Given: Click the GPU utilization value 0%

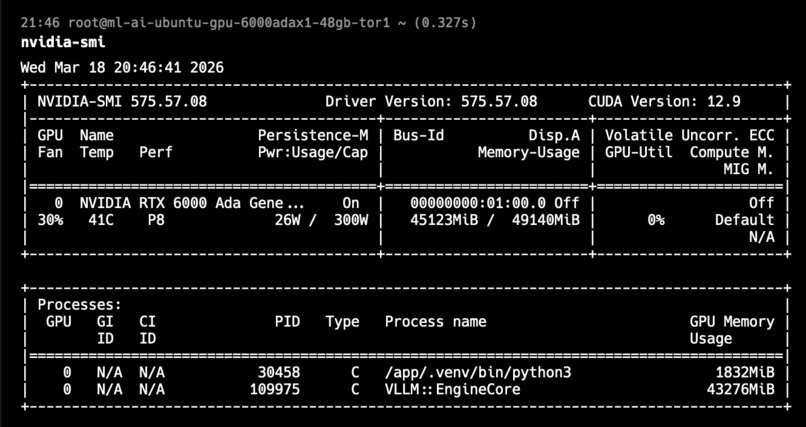Looking at the screenshot, I should pyautogui.click(x=656, y=220).
